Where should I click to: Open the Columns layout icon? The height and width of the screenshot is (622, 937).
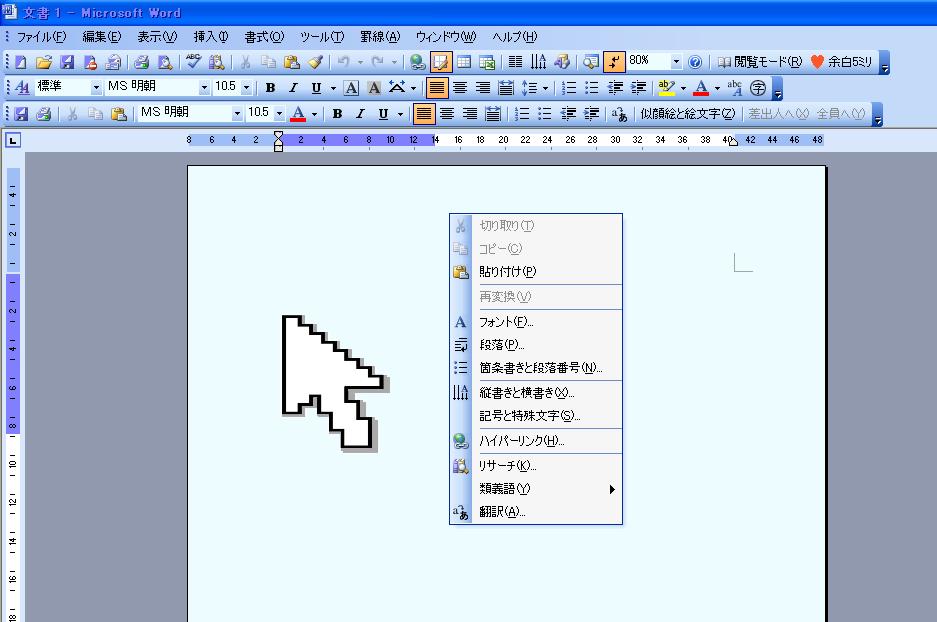pos(515,62)
